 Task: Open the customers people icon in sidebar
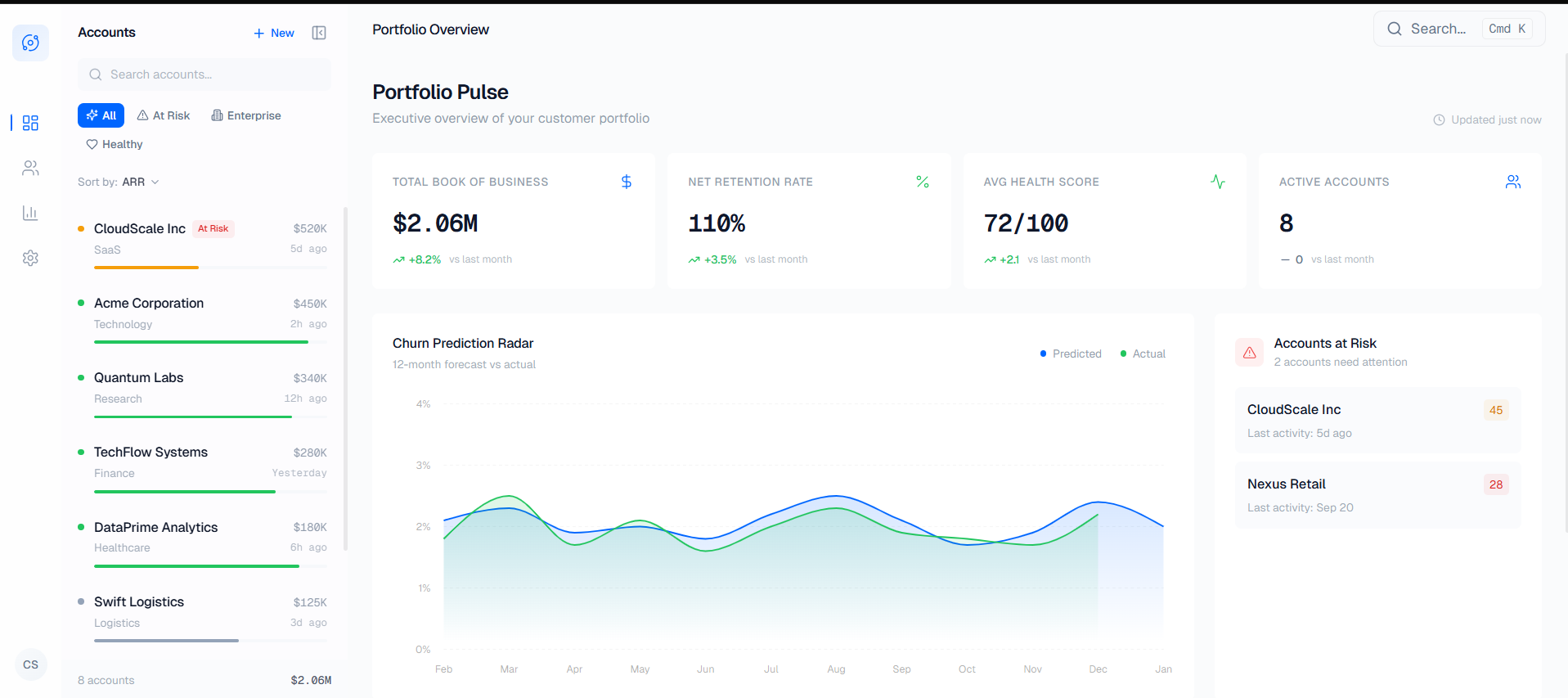tap(30, 168)
